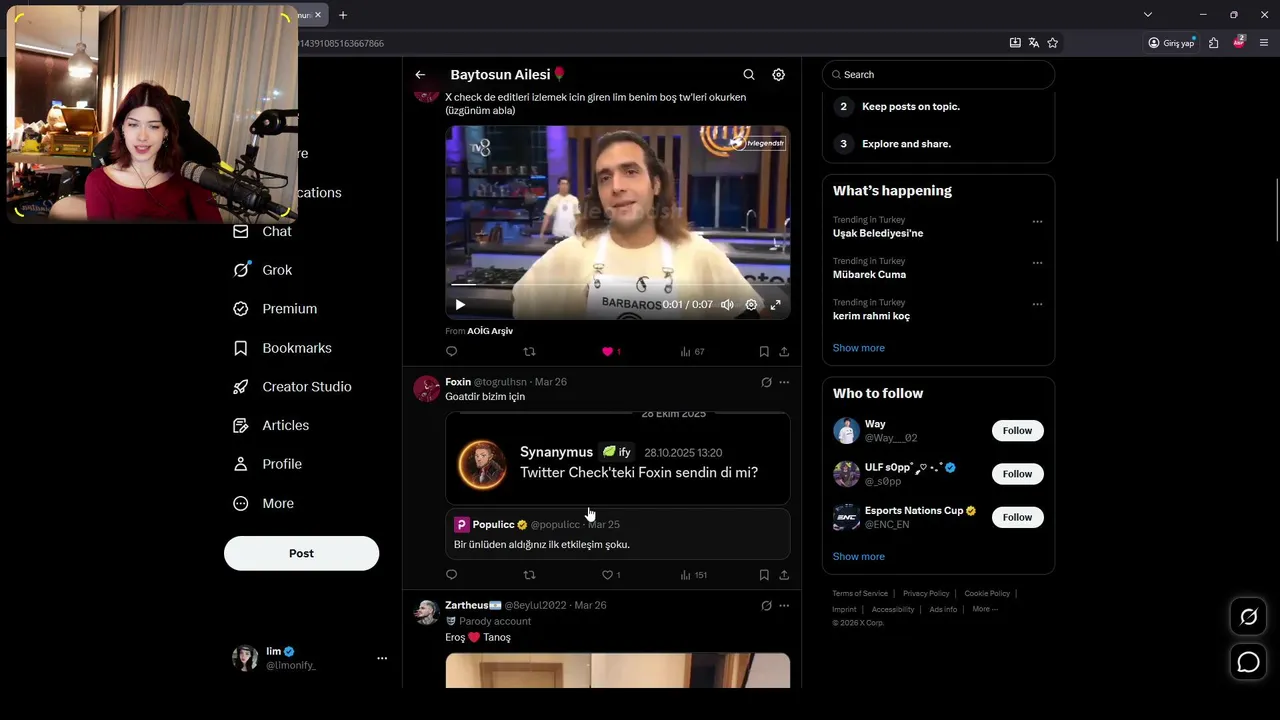
Task: Expand the footer More menu
Action: pyautogui.click(x=985, y=609)
